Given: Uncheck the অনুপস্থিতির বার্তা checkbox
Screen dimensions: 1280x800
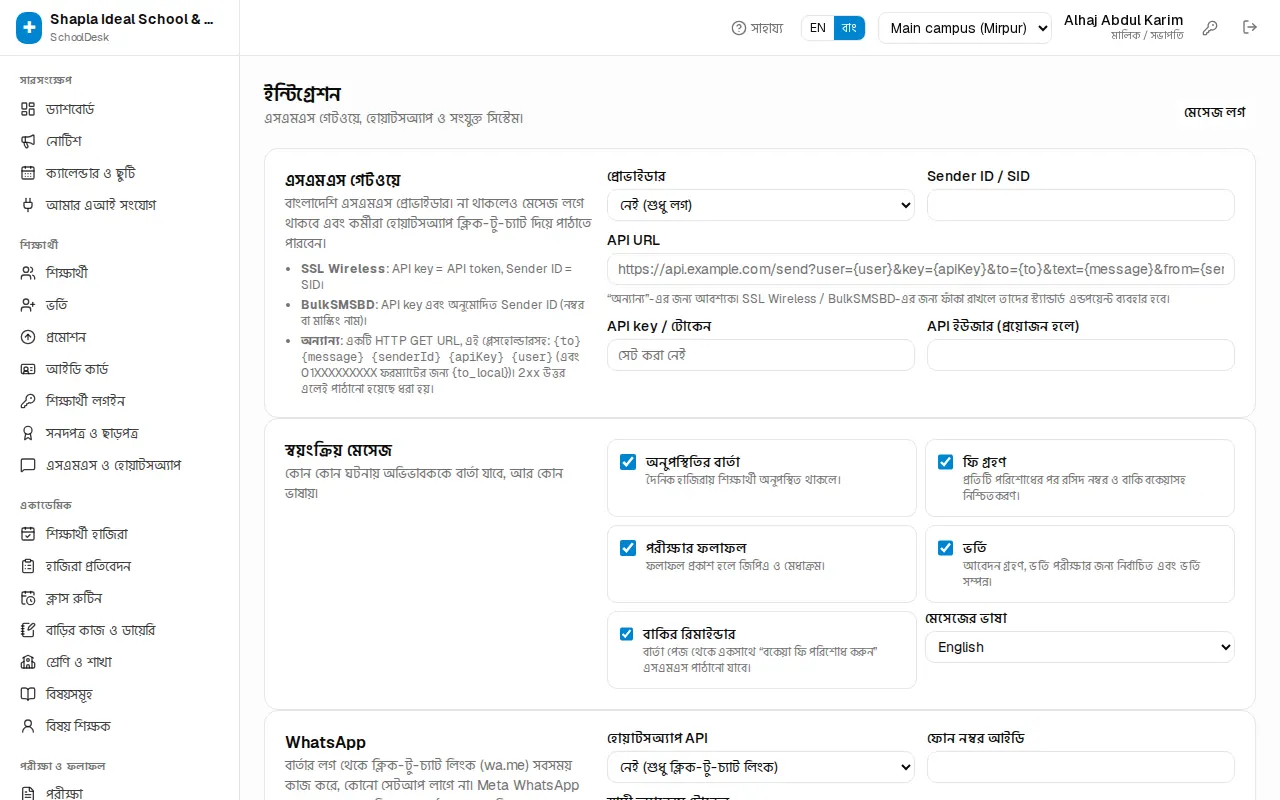Looking at the screenshot, I should click(628, 462).
